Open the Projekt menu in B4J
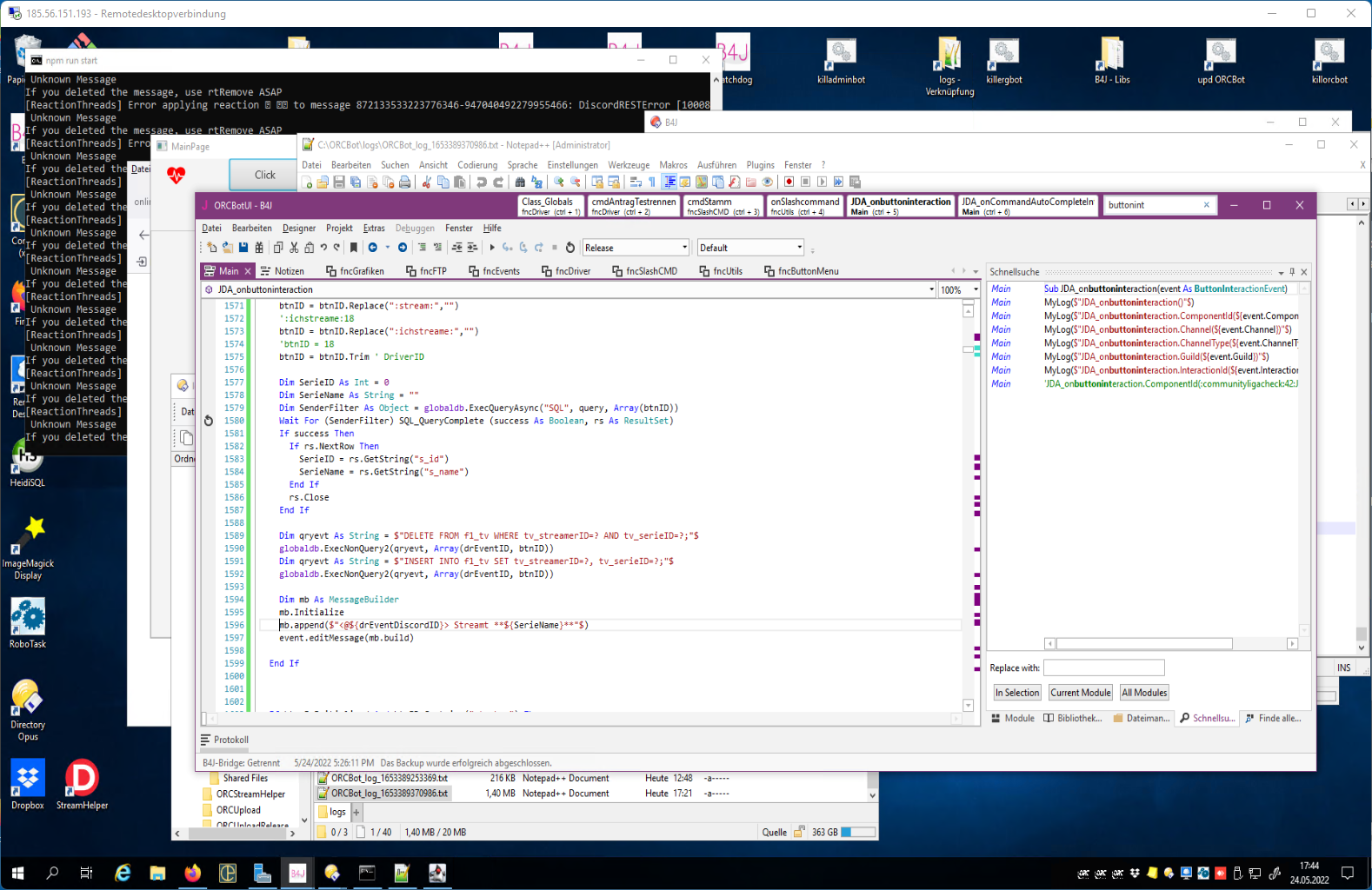This screenshot has width=1372, height=890. click(x=339, y=229)
